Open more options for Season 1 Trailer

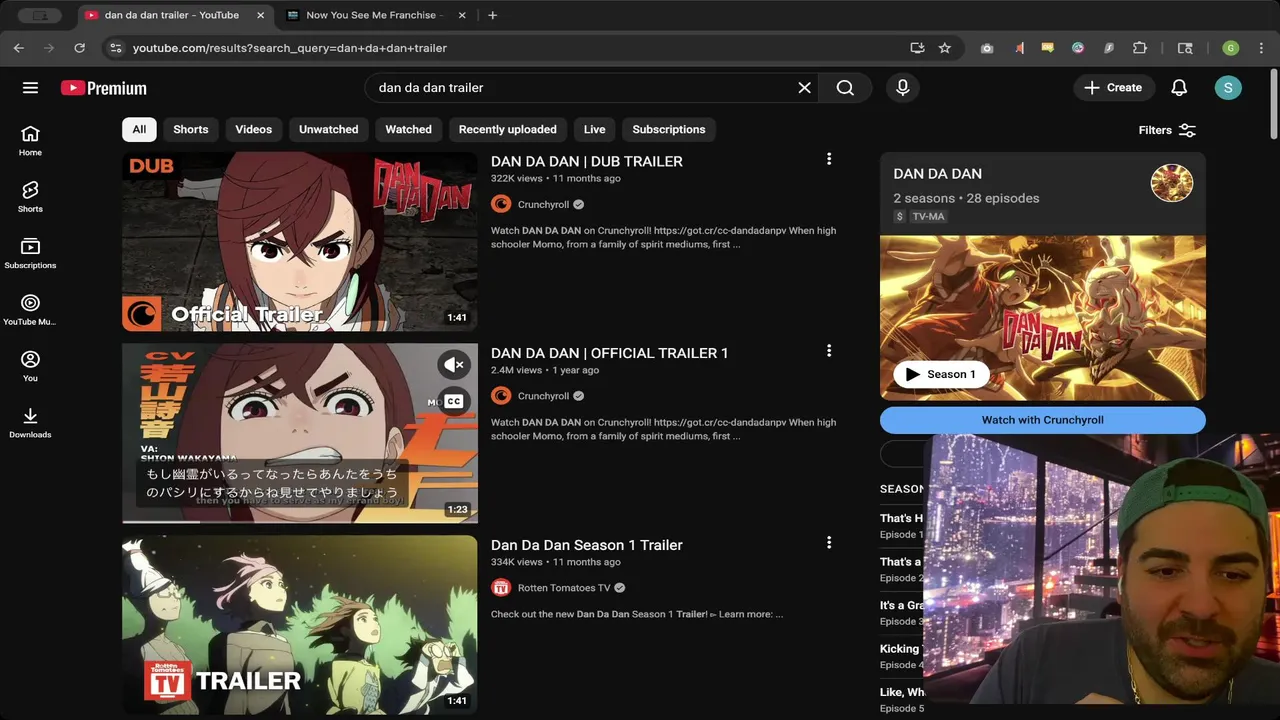828,543
